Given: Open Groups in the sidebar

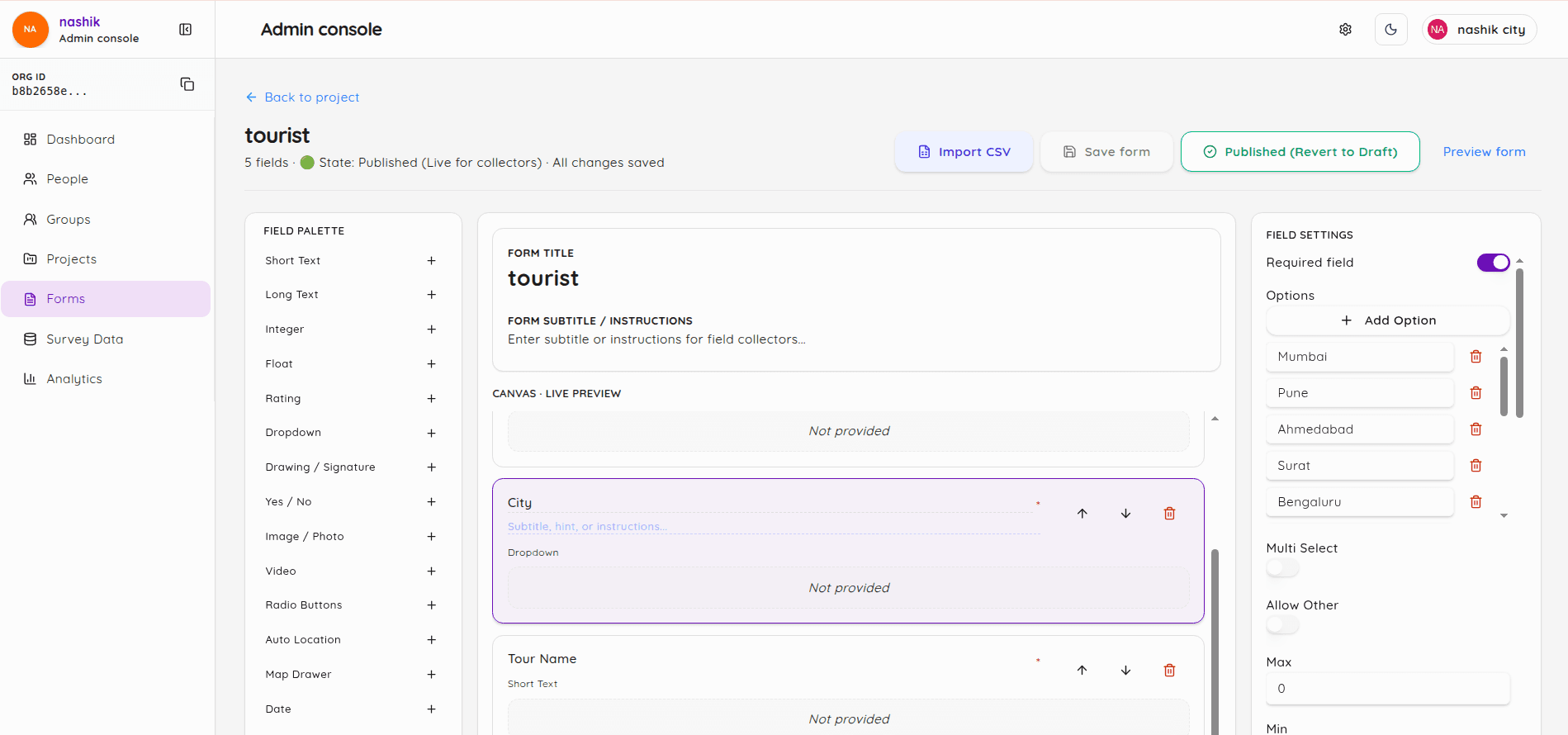Looking at the screenshot, I should point(106,220).
